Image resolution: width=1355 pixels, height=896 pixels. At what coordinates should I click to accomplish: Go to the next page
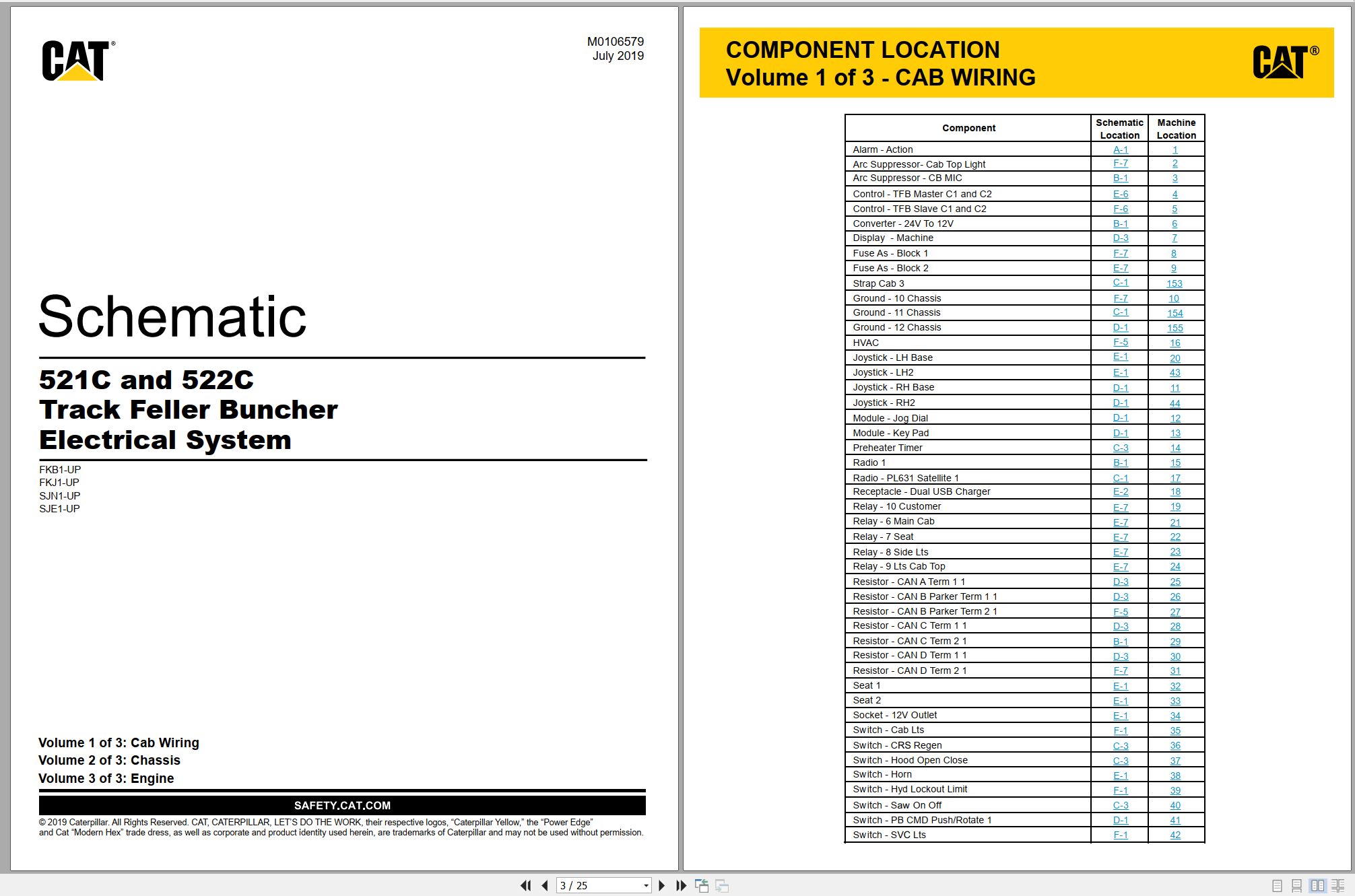tap(661, 886)
